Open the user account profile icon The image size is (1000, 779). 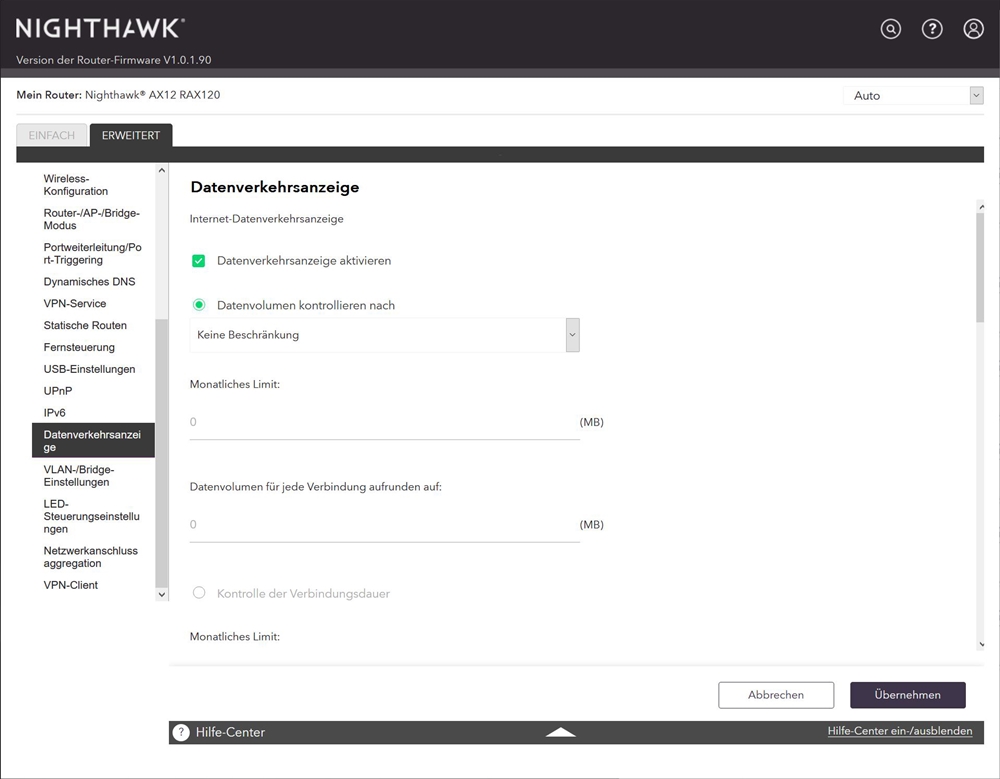973,29
